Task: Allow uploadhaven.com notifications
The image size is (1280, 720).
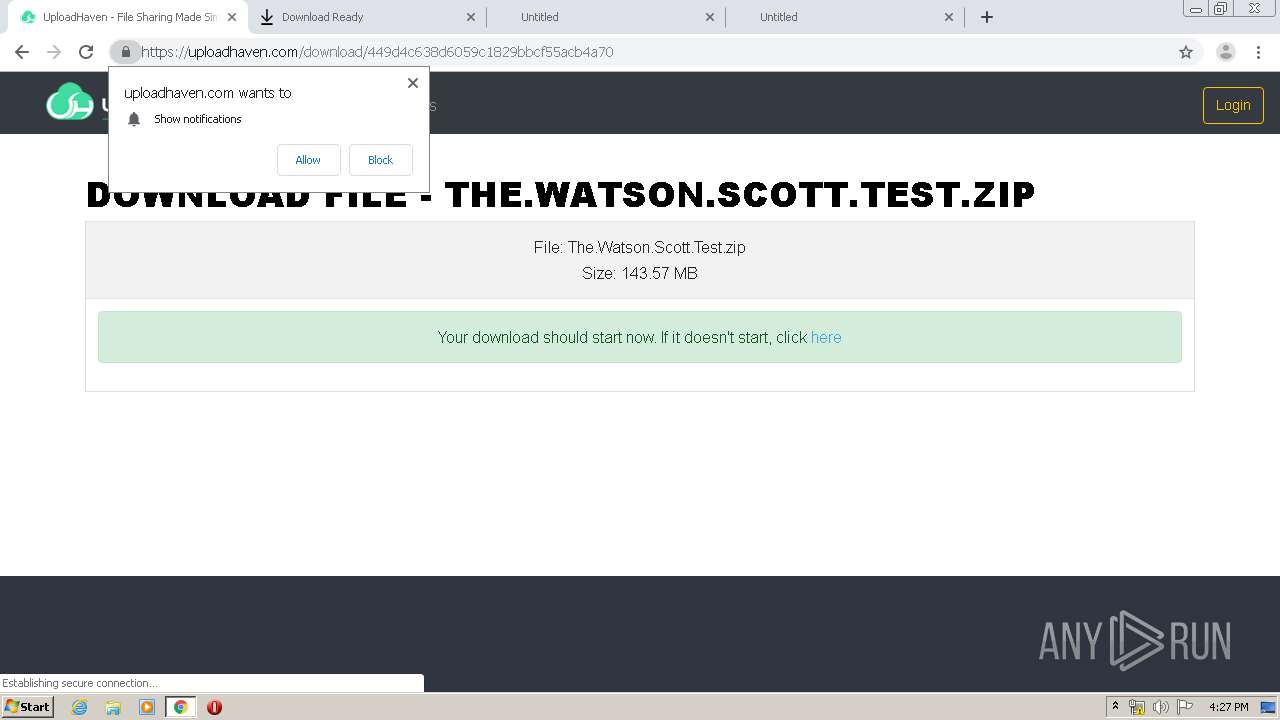Action: pyautogui.click(x=308, y=160)
